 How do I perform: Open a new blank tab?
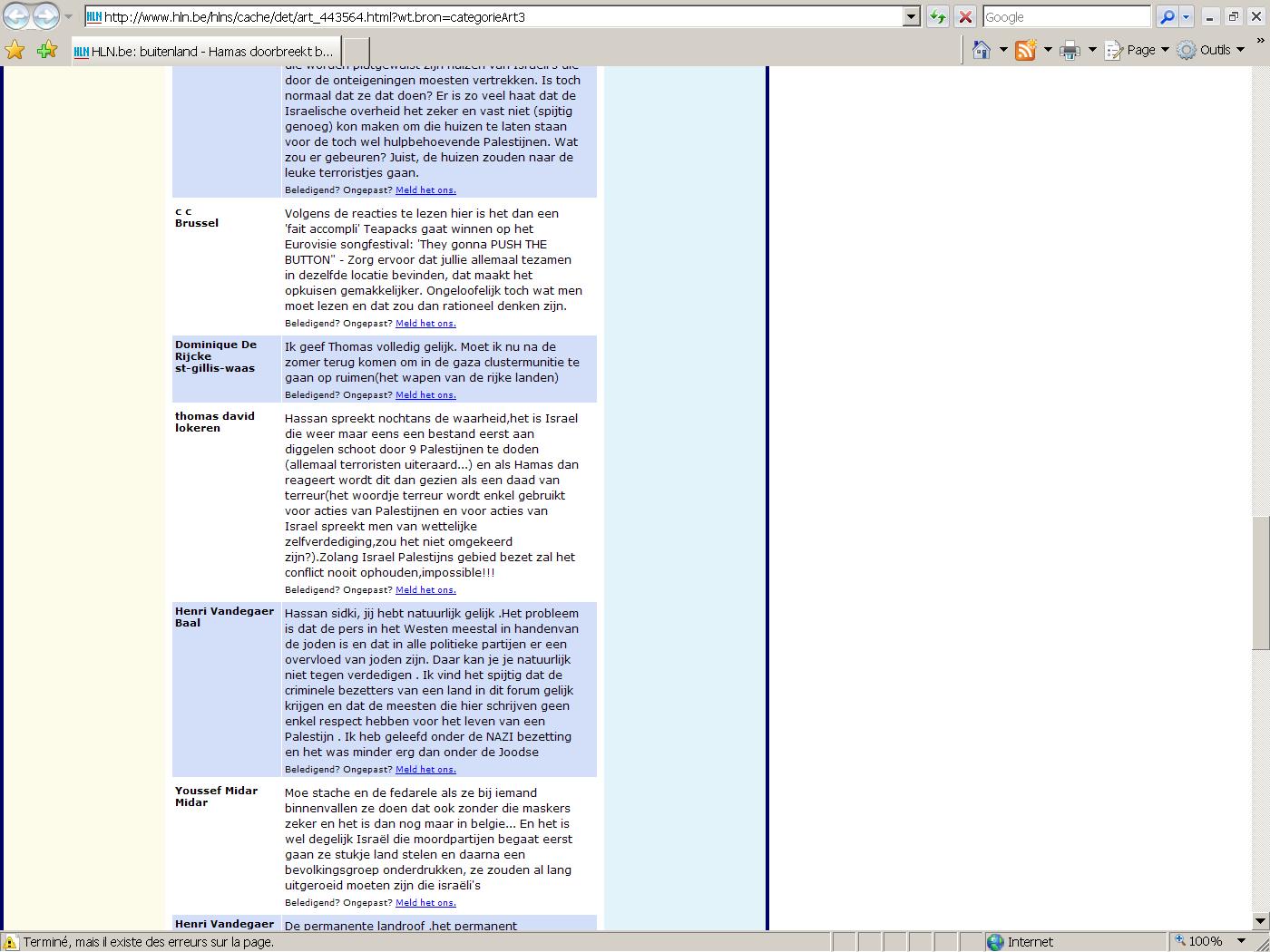click(357, 52)
